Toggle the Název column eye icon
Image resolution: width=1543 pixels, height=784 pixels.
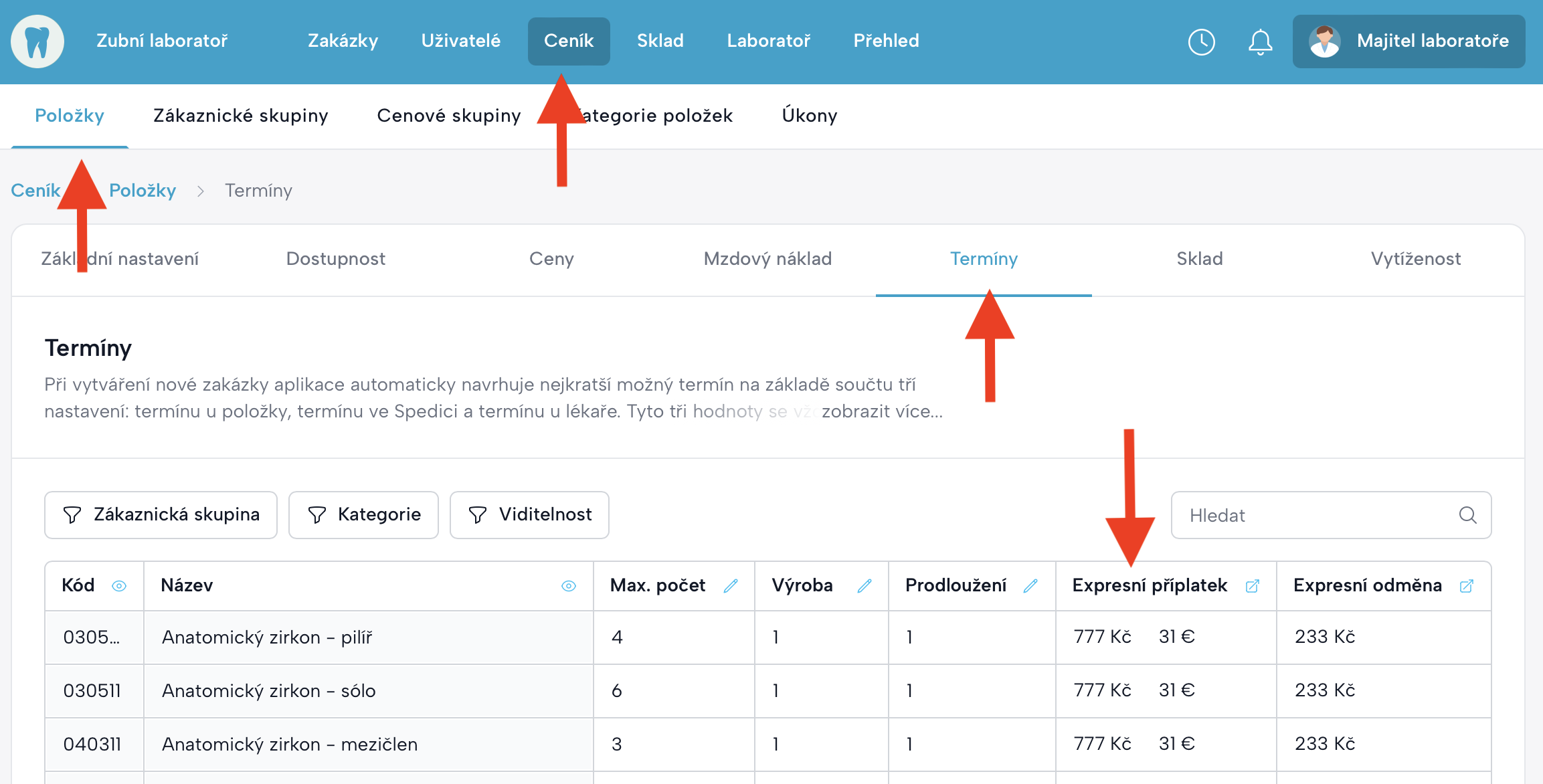[569, 586]
